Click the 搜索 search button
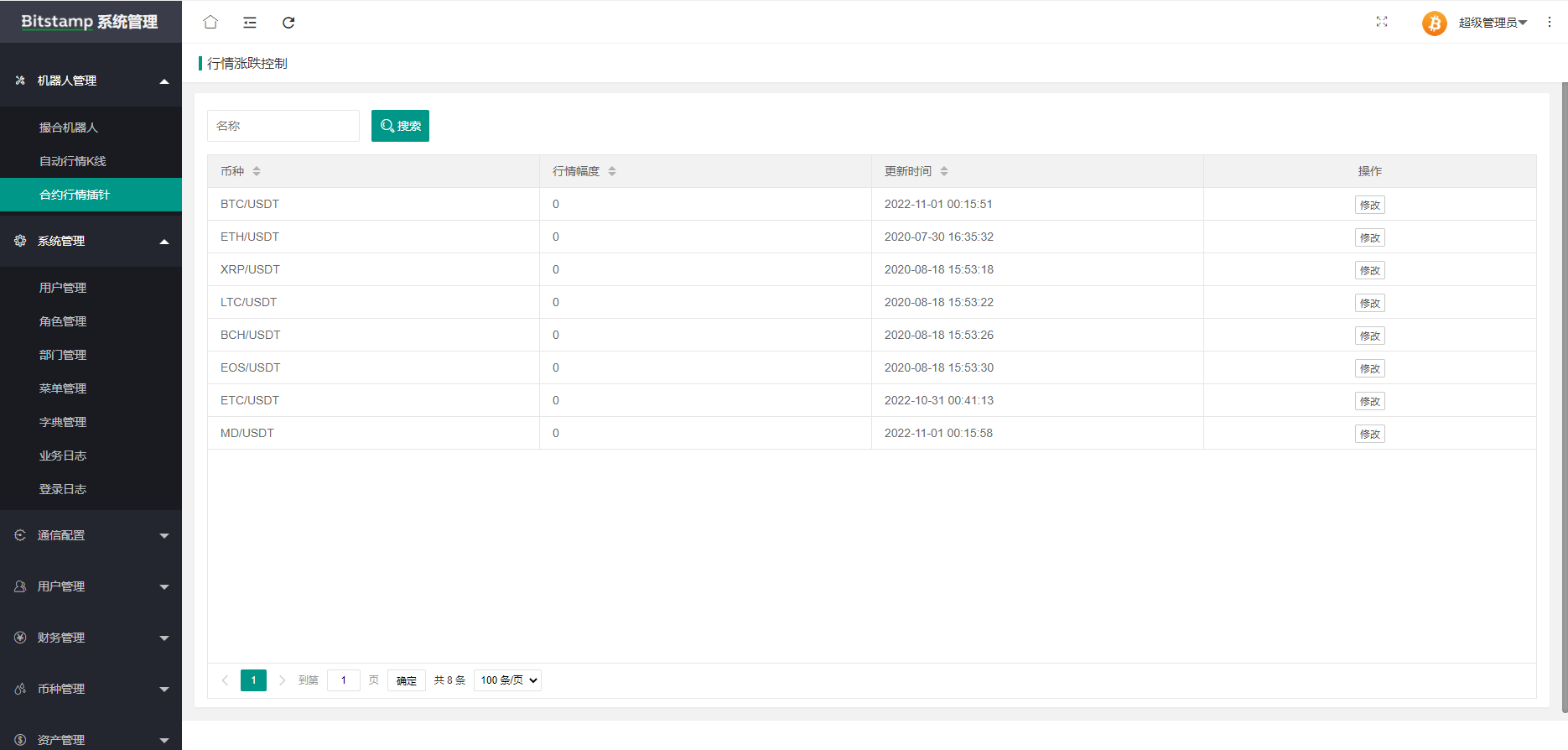 coord(400,126)
